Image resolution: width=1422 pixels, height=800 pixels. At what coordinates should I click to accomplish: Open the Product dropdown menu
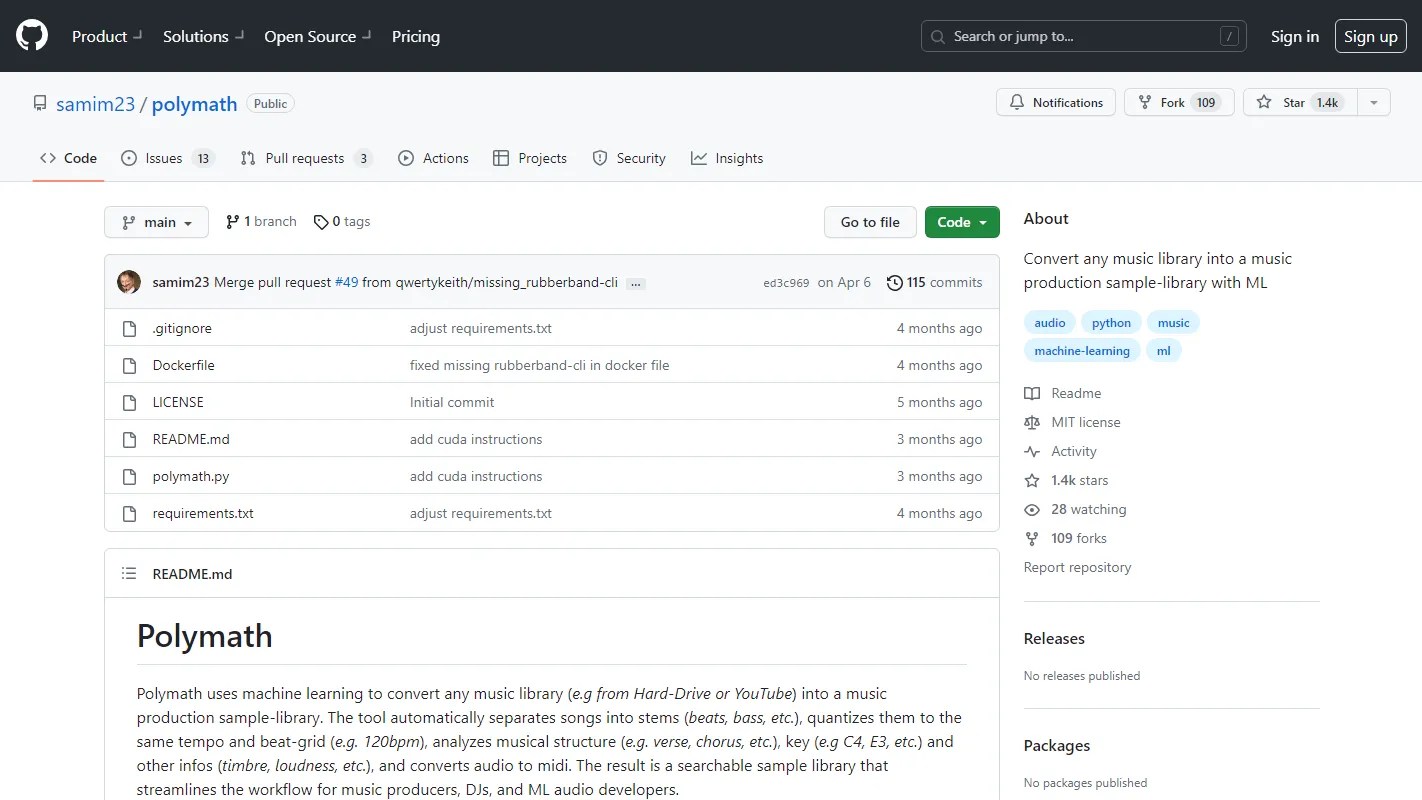pyautogui.click(x=107, y=36)
